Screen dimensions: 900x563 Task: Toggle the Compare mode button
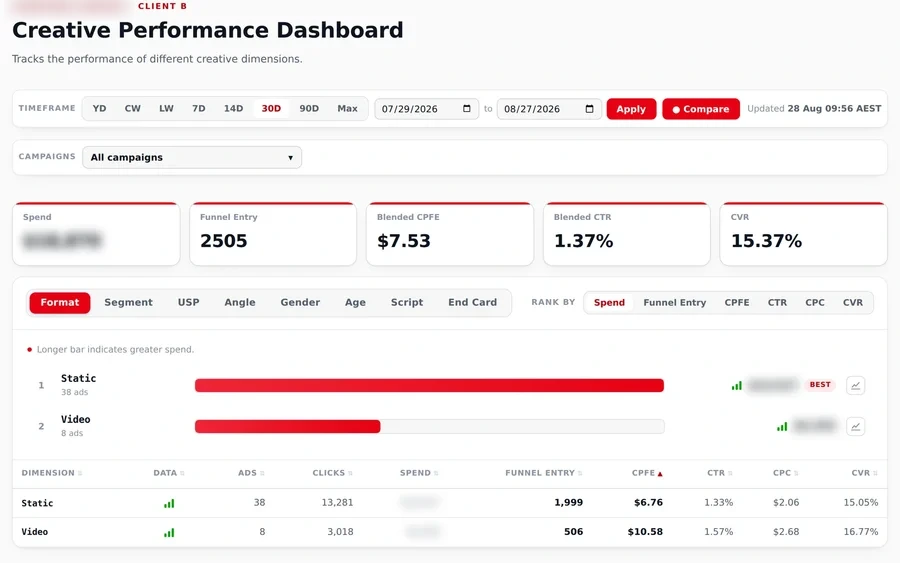(701, 109)
